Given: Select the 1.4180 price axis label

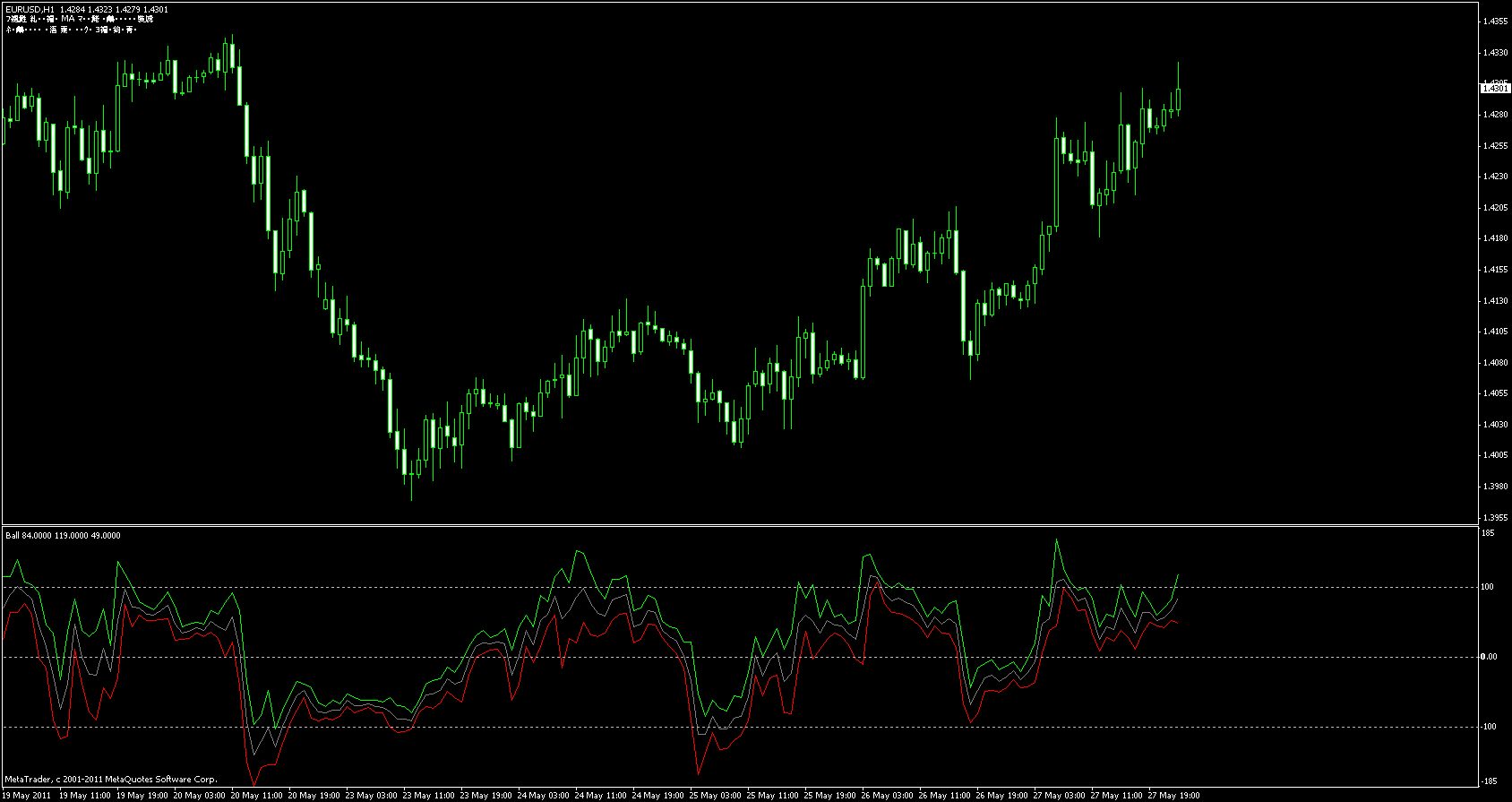Looking at the screenshot, I should point(1494,238).
